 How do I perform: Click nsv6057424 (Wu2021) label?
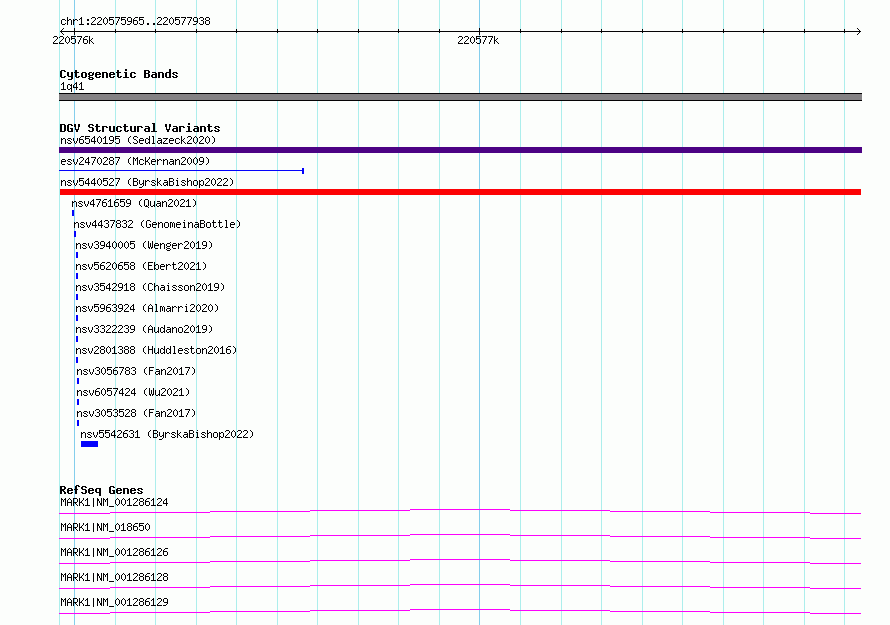[133, 392]
